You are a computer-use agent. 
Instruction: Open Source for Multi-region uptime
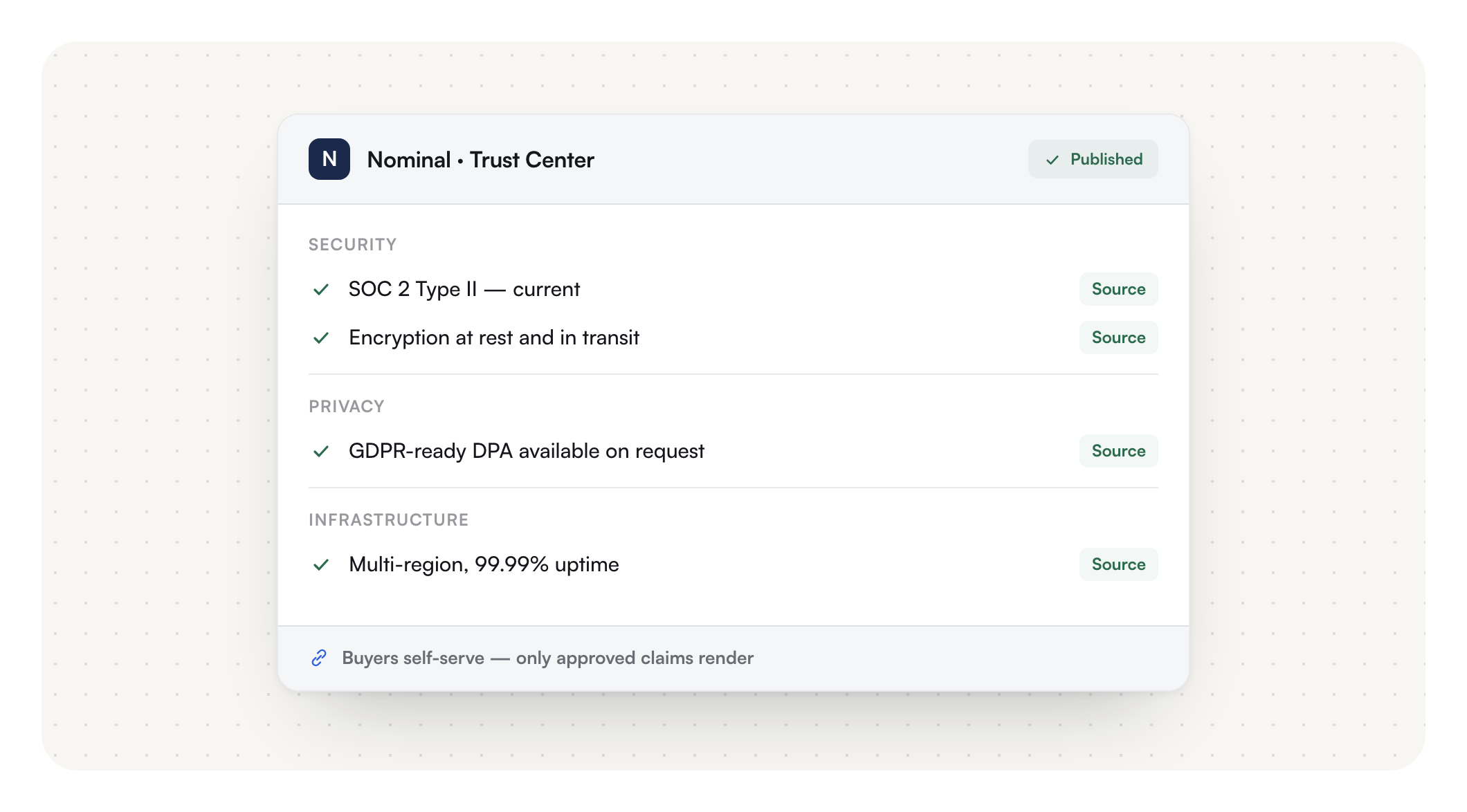click(1118, 564)
